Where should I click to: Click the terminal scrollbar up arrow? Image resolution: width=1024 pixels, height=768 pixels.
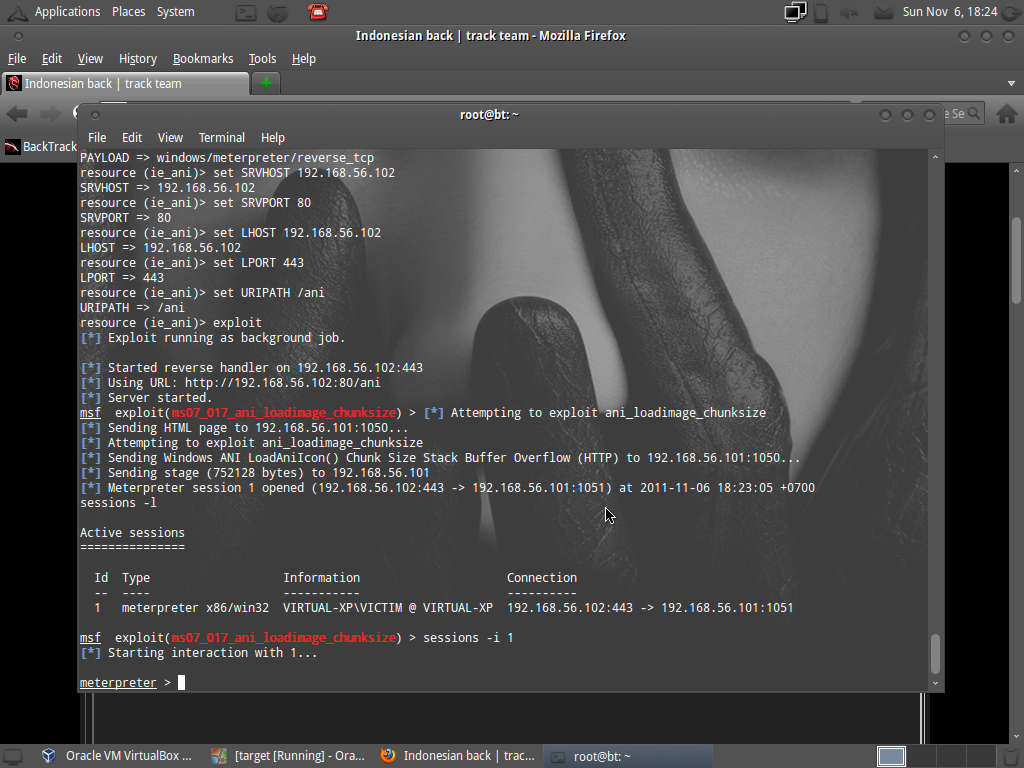click(935, 157)
